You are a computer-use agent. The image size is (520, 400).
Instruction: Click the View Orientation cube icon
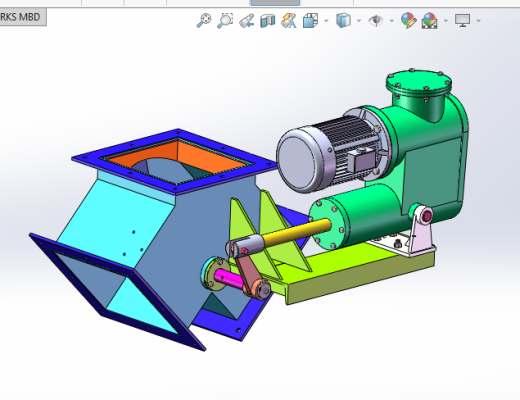[x=310, y=21]
